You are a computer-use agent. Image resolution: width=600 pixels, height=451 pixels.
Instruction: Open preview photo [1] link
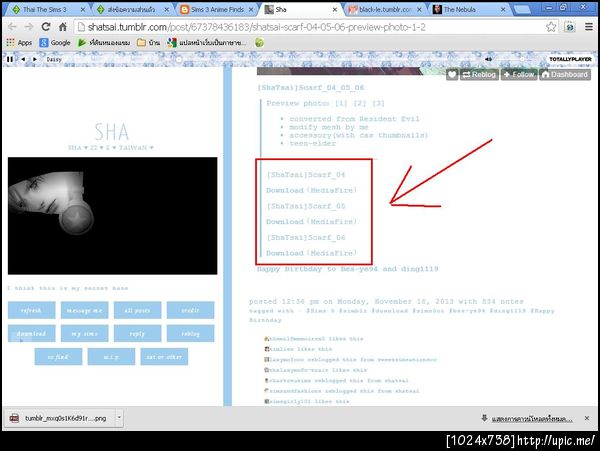tap(341, 103)
